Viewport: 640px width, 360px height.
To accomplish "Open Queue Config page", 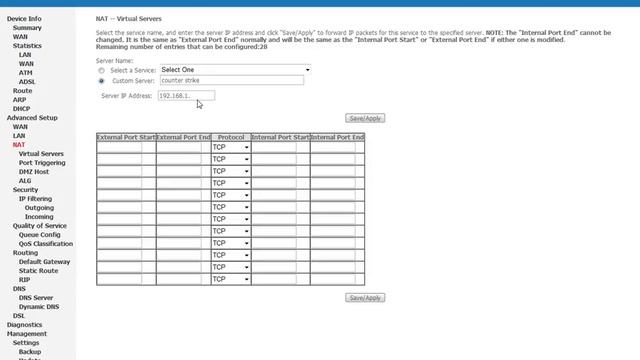I will click(40, 235).
